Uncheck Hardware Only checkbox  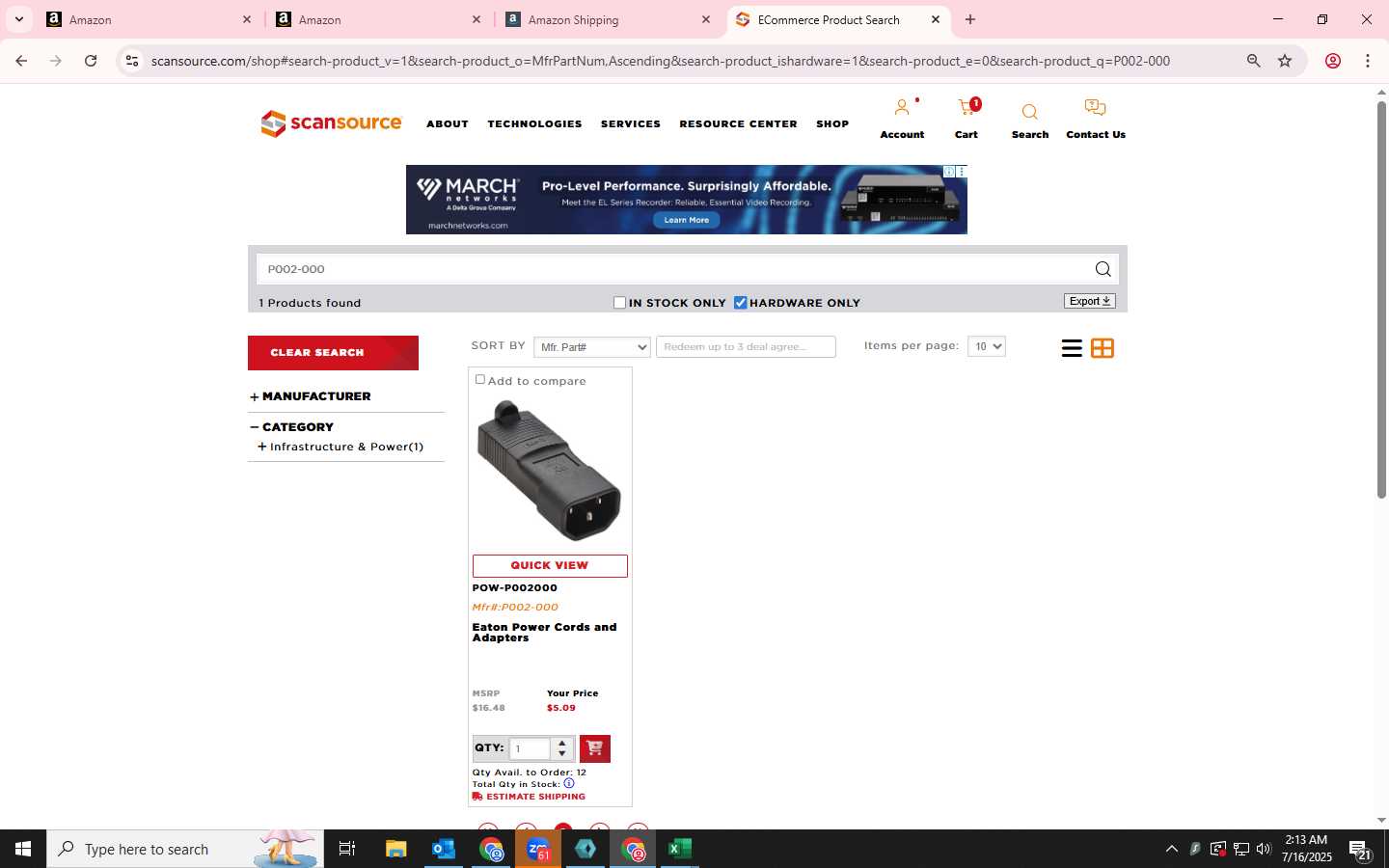pyautogui.click(x=740, y=303)
